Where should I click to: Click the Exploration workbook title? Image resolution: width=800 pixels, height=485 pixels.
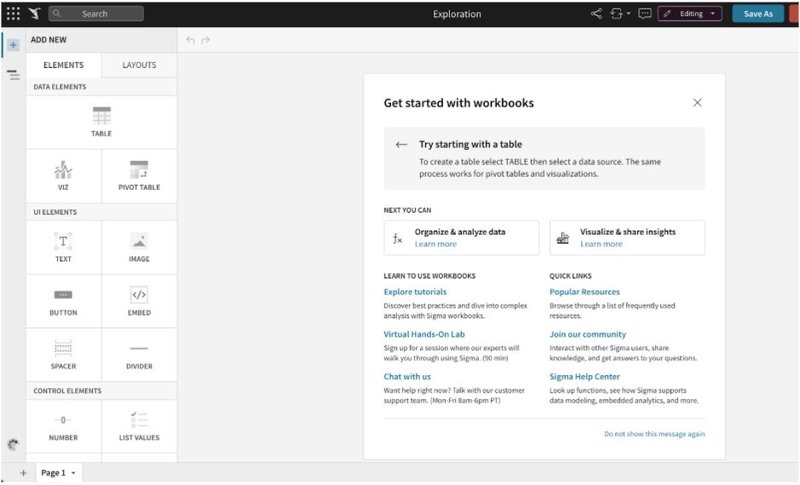point(457,14)
